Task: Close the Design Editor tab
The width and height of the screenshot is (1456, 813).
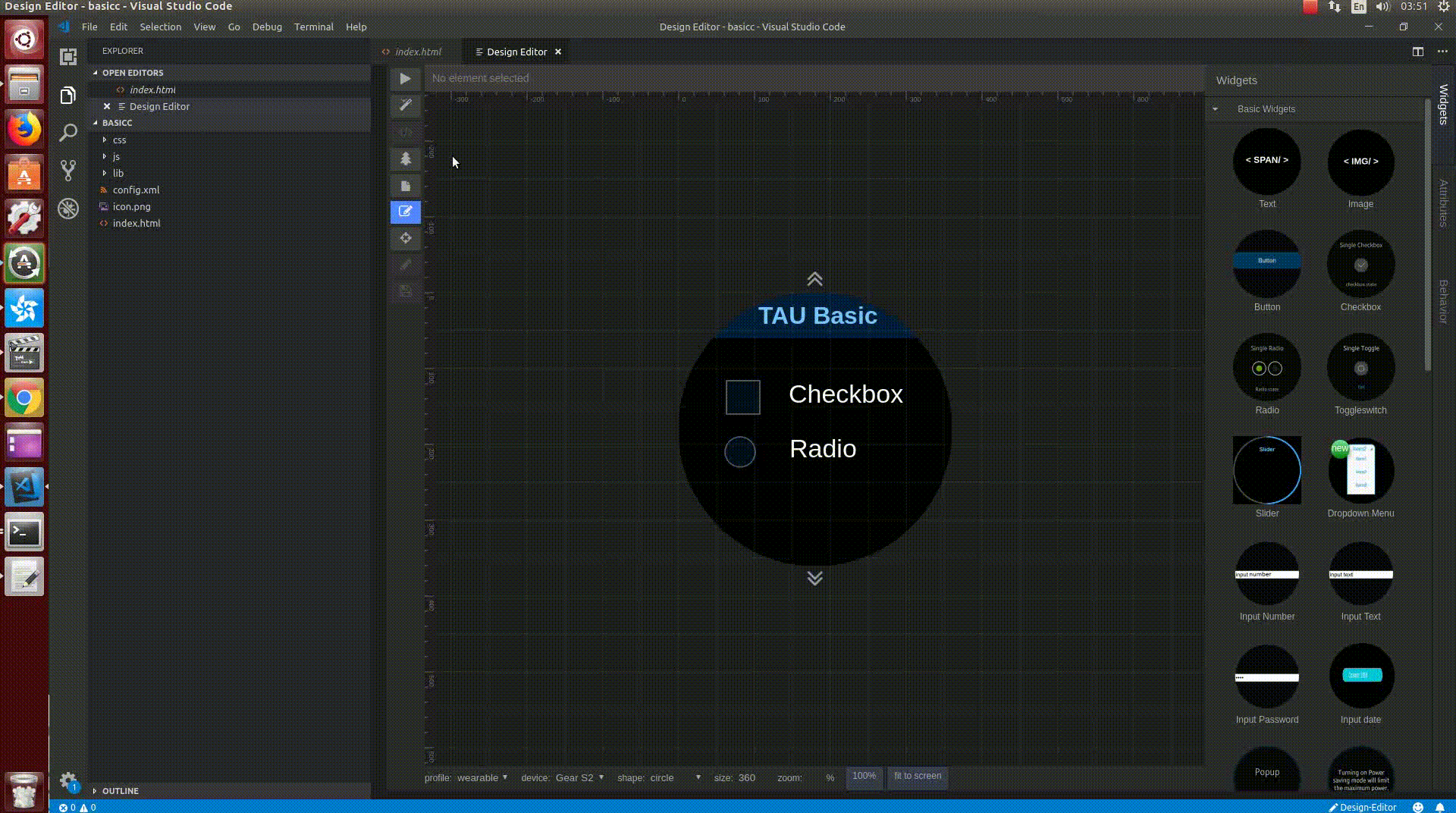Action: pos(558,52)
